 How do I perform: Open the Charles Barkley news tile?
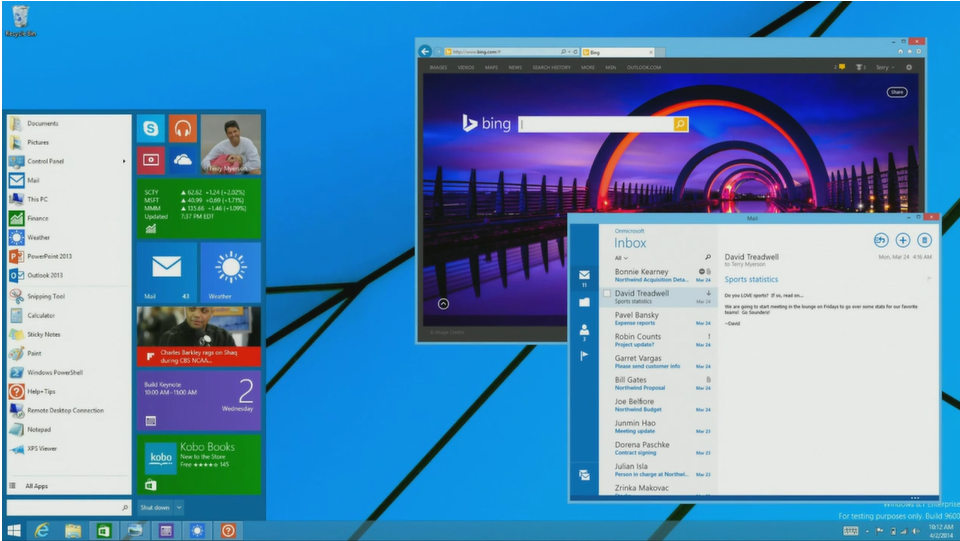(199, 336)
